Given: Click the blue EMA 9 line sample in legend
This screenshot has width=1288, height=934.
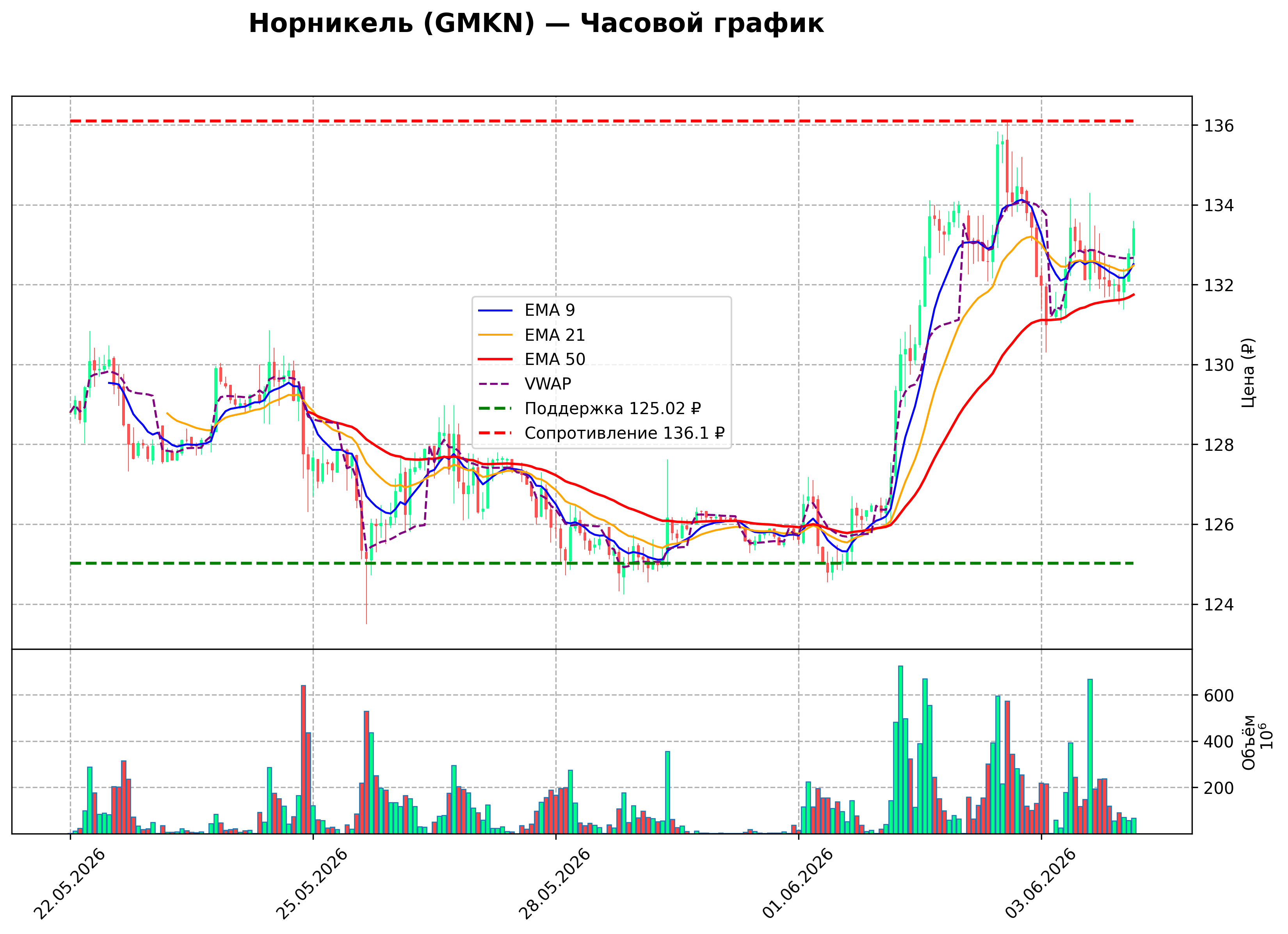Looking at the screenshot, I should point(495,311).
